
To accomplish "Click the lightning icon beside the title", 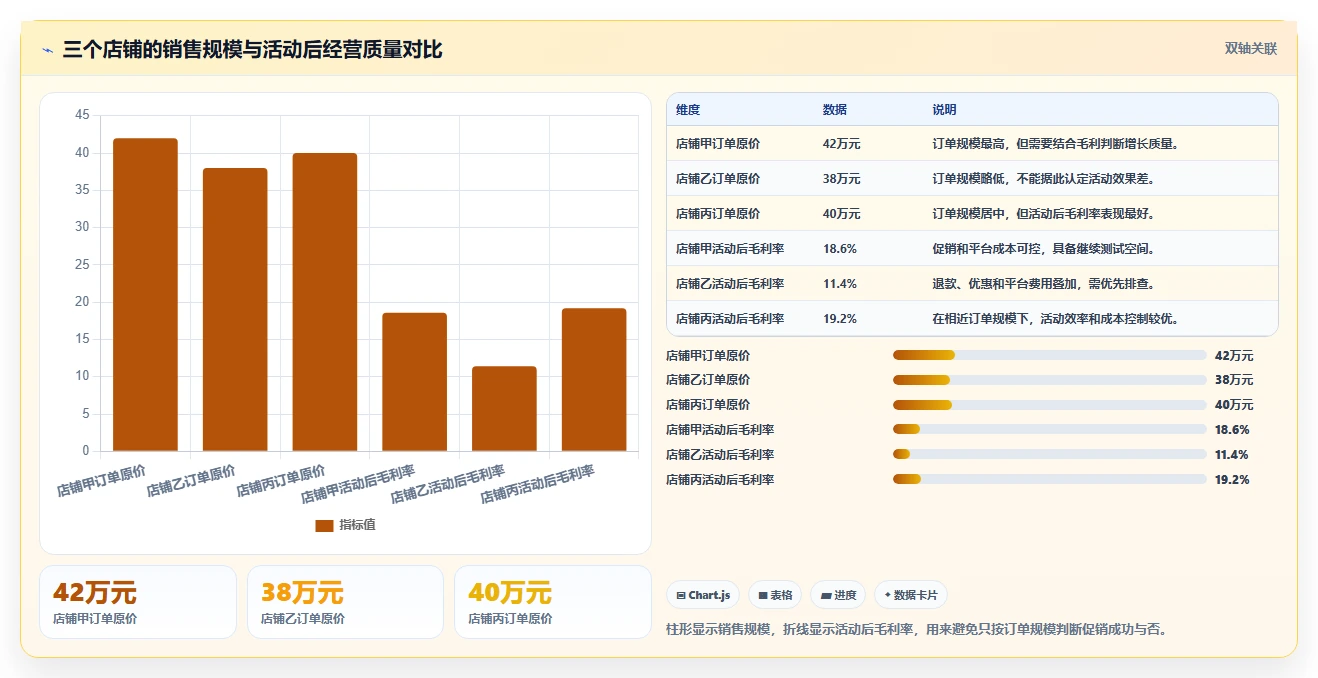I will coord(48,50).
